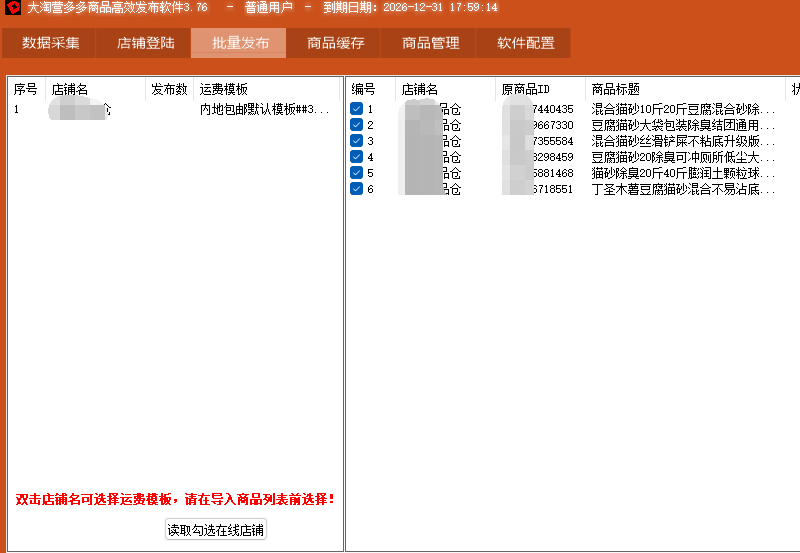
Task: Toggle the checkbox for product row 3
Action: [357, 141]
